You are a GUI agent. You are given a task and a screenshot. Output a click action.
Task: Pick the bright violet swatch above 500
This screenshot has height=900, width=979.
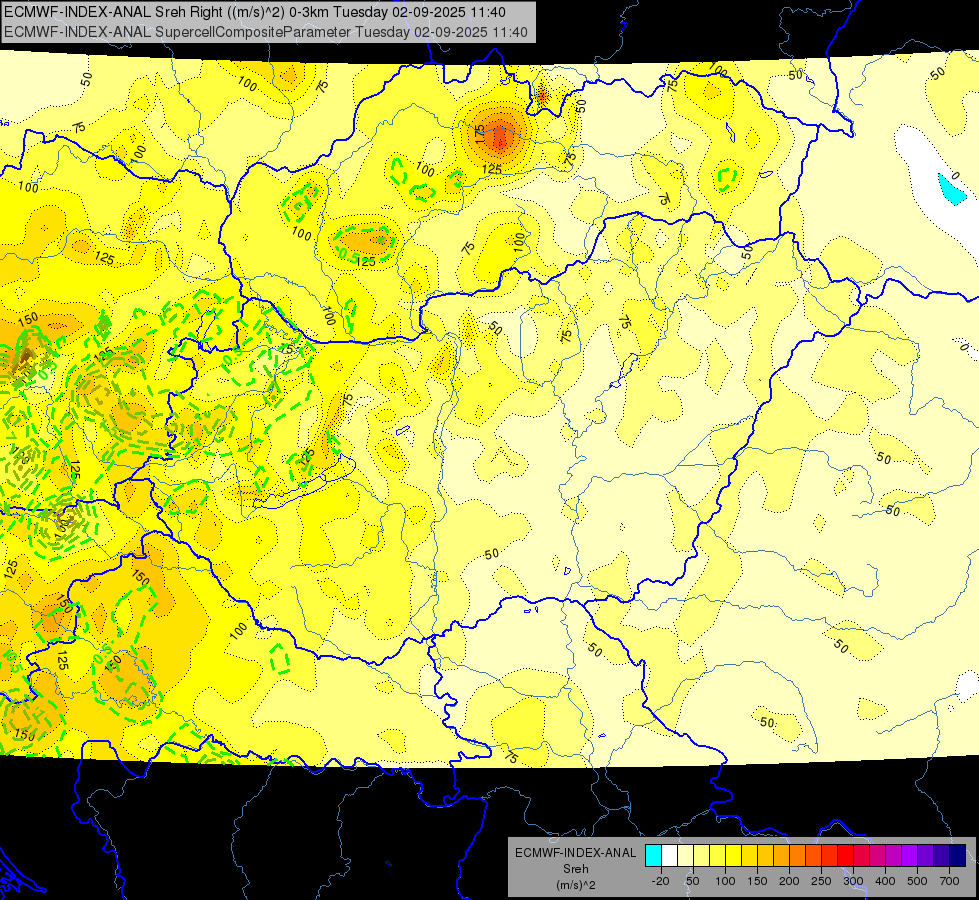click(909, 855)
